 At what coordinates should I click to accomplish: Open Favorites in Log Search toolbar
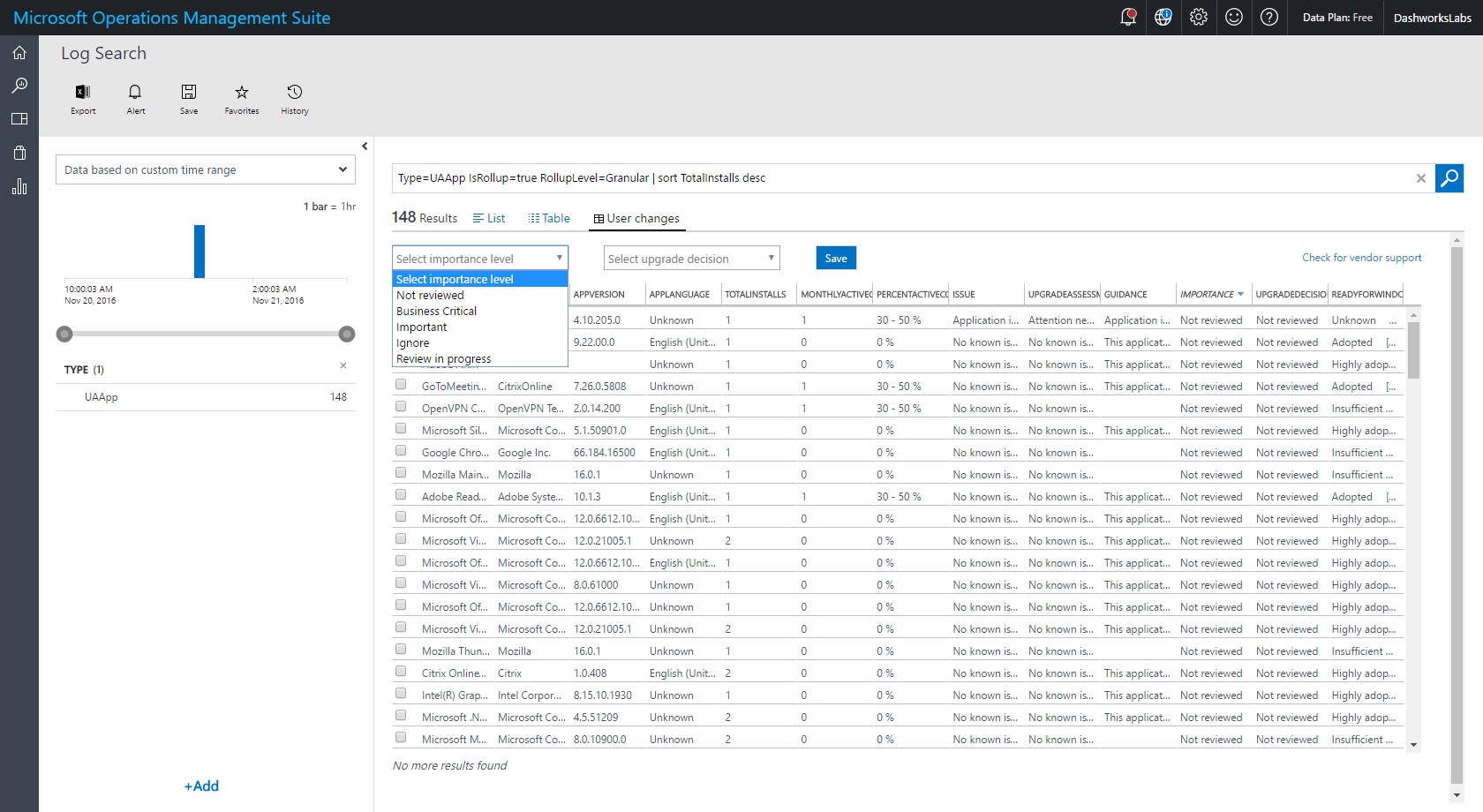pos(241,97)
